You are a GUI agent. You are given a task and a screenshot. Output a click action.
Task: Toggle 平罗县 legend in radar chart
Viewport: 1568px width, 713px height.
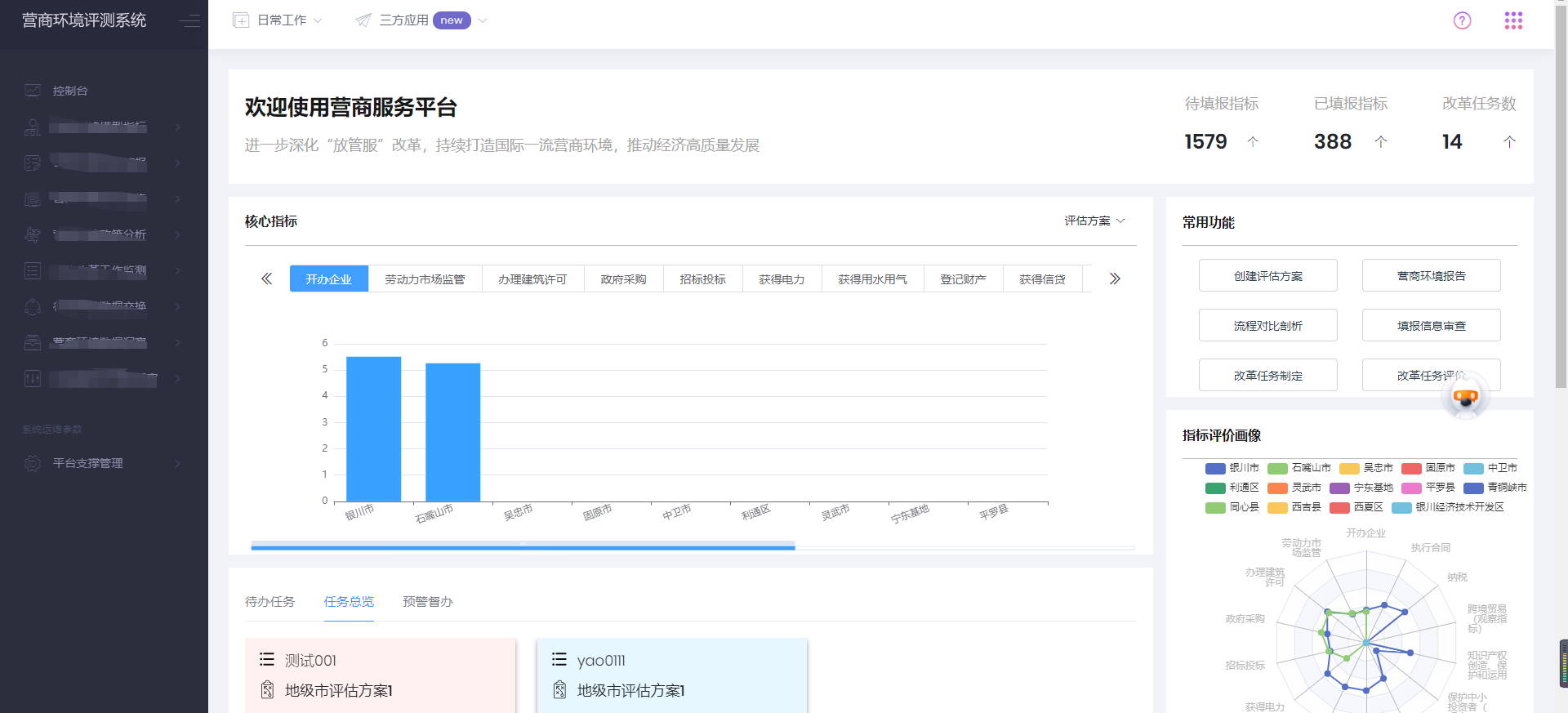tap(1428, 488)
